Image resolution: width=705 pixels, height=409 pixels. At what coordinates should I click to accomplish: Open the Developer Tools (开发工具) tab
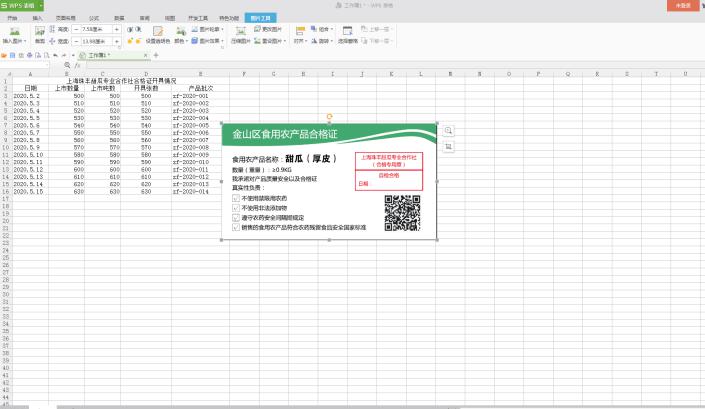pyautogui.click(x=198, y=18)
